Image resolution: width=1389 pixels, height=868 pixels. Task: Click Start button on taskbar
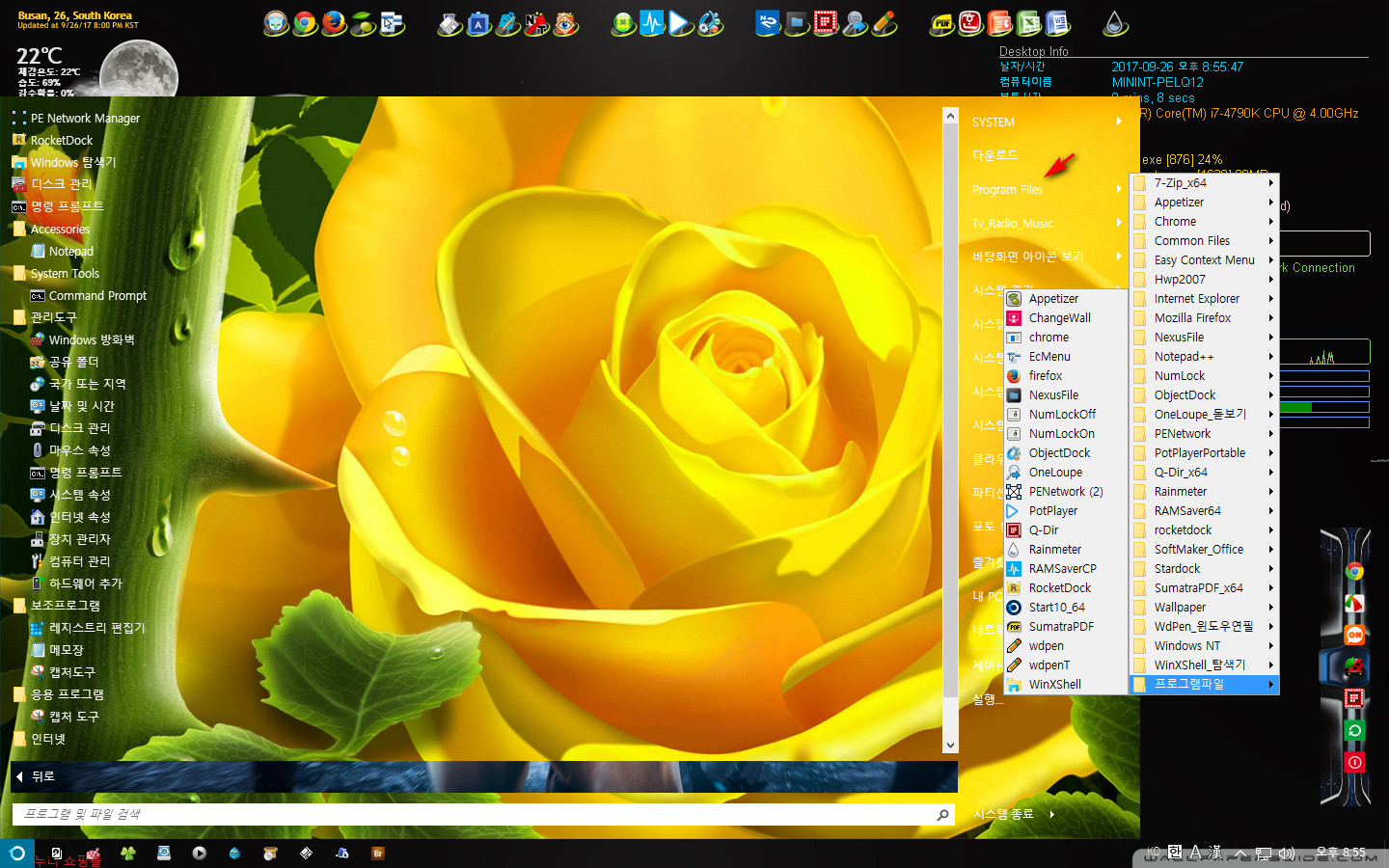point(17,854)
